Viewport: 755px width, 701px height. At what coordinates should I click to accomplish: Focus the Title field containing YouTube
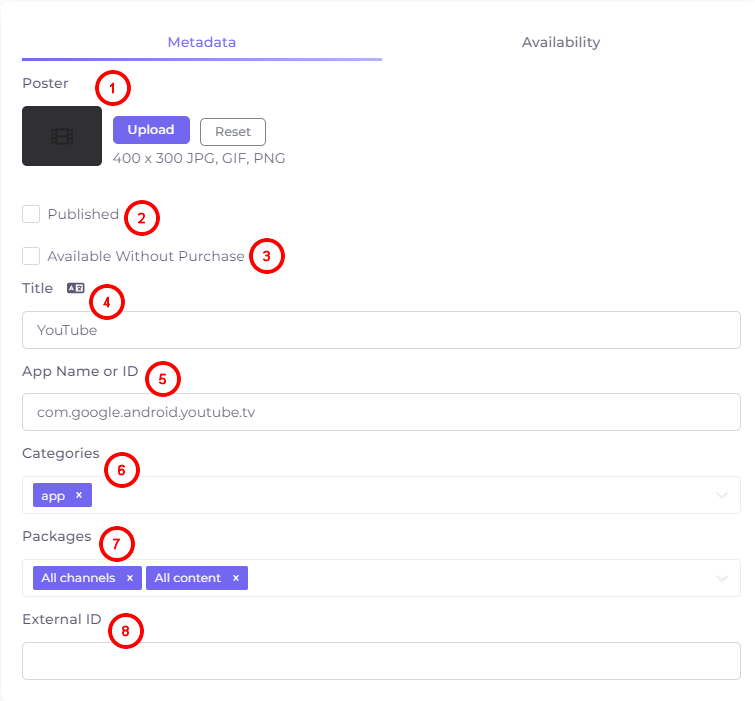point(381,330)
